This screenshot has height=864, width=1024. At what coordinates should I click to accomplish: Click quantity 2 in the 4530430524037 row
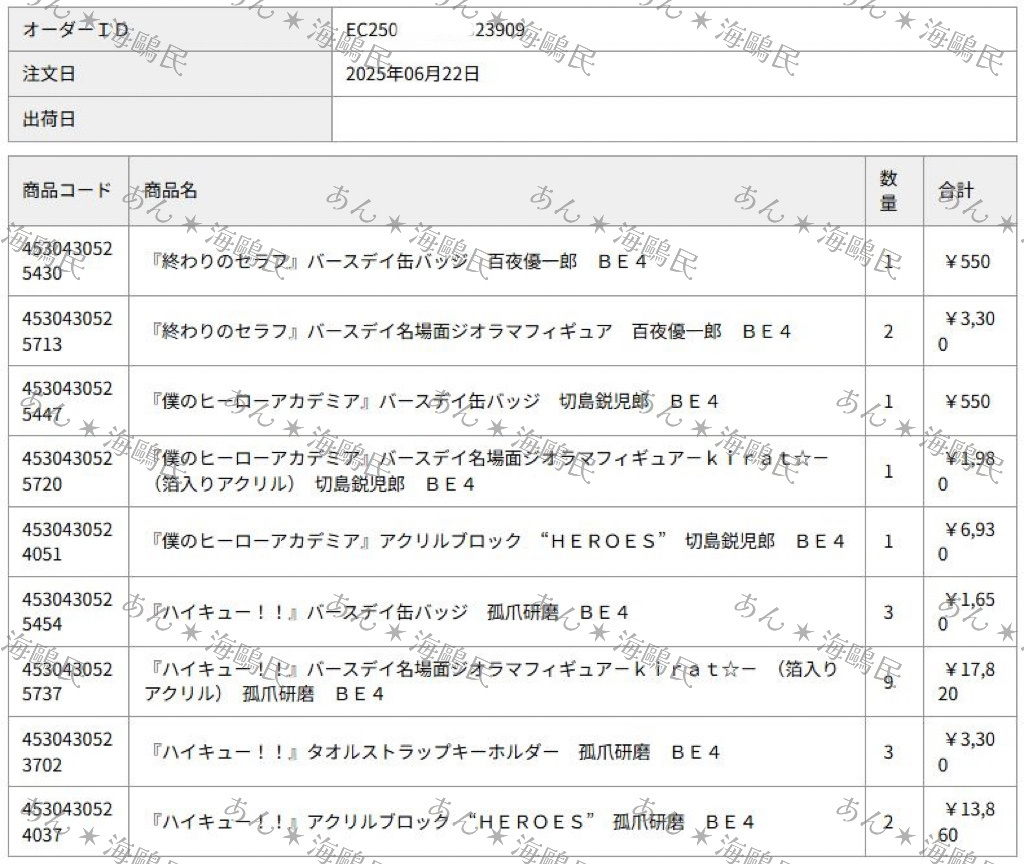pyautogui.click(x=888, y=822)
